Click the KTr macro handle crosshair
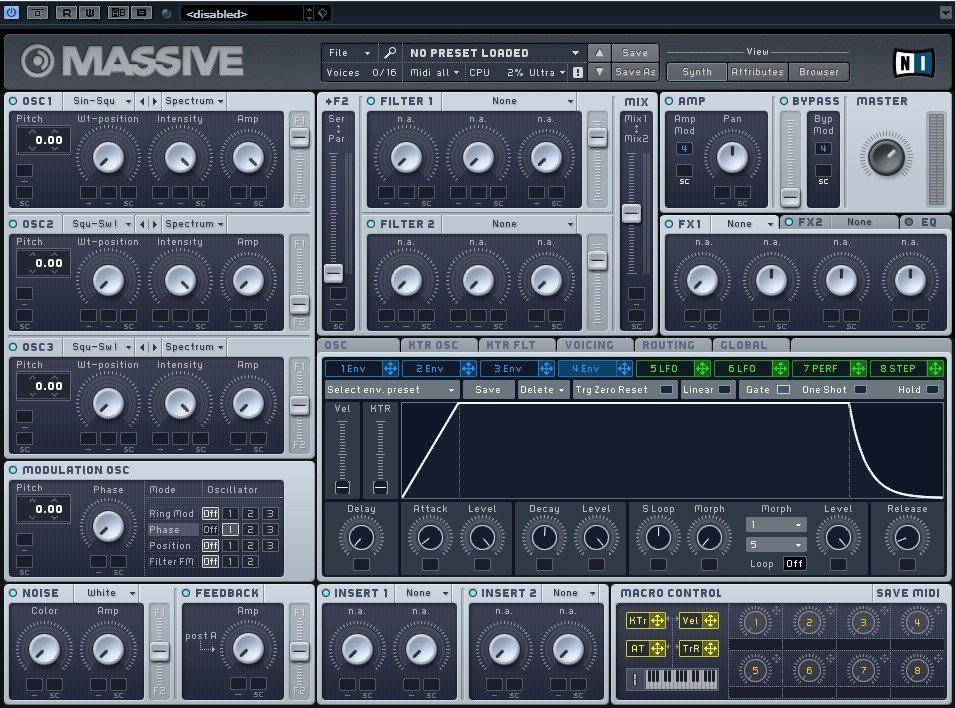 (x=658, y=621)
